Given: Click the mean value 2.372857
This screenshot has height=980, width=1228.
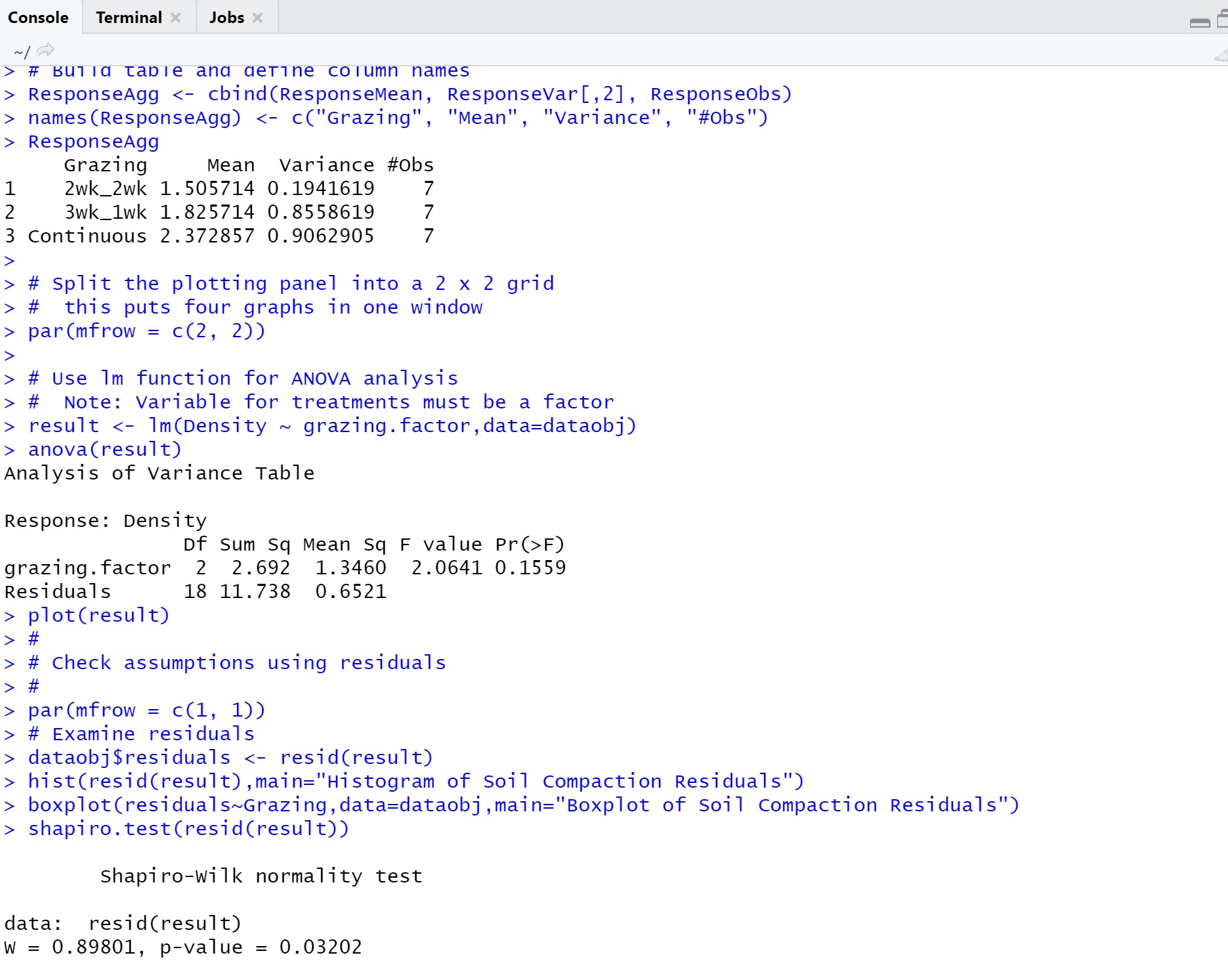Looking at the screenshot, I should (x=207, y=236).
